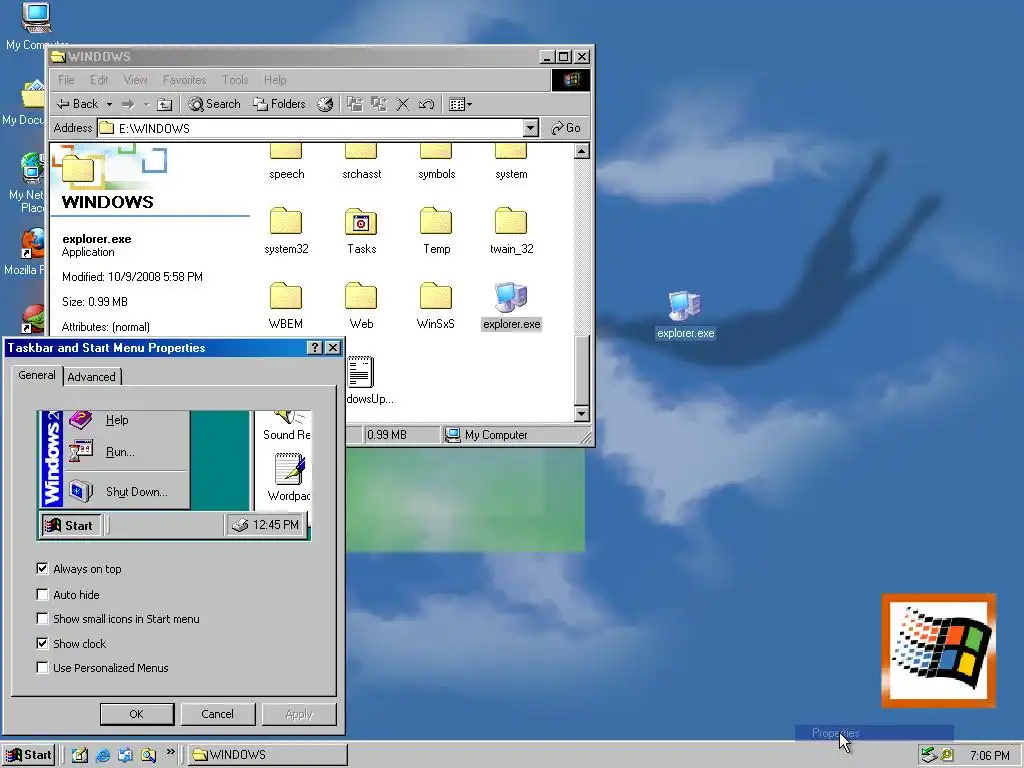The height and width of the screenshot is (768, 1024).
Task: Open the Favorites menu
Action: 184,80
